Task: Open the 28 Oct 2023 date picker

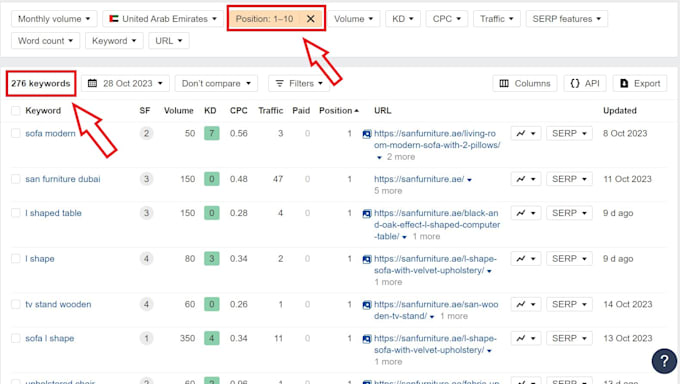Action: tap(125, 83)
